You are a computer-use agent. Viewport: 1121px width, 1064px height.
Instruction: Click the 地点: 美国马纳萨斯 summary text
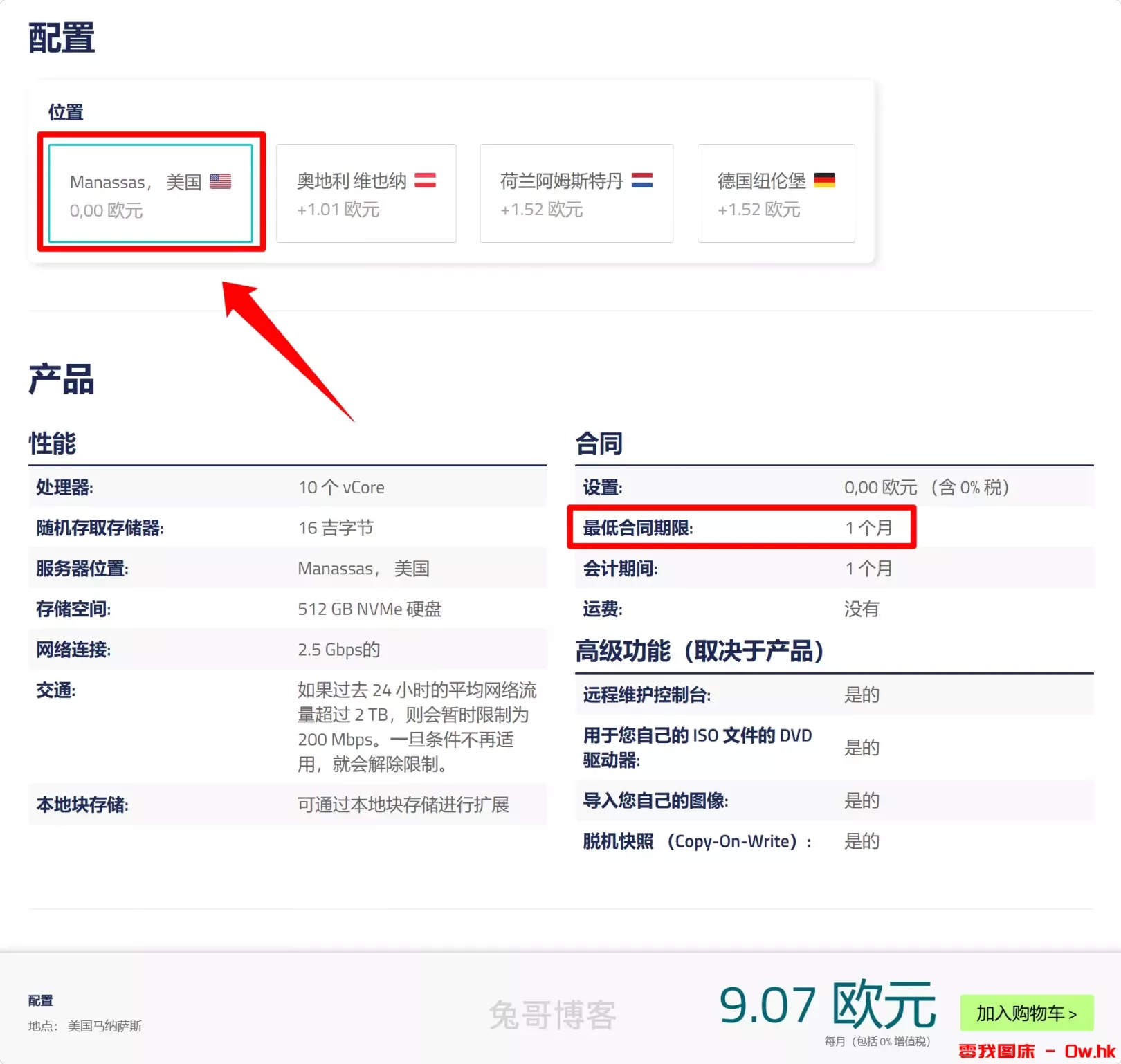coord(85,1026)
